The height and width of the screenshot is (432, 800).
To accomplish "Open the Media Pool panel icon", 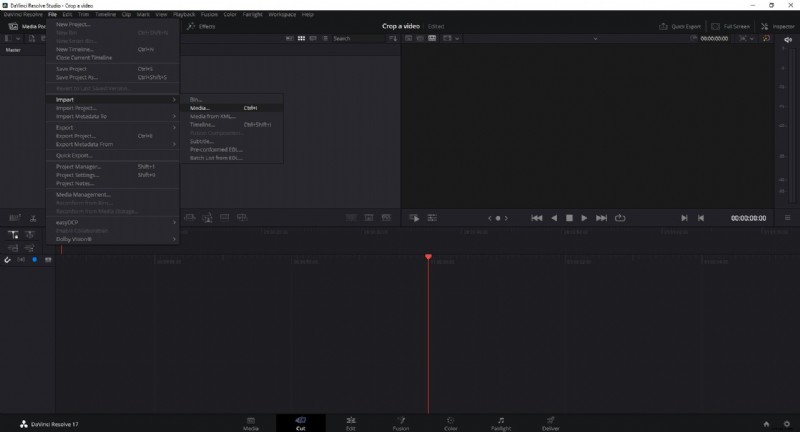I will point(13,26).
